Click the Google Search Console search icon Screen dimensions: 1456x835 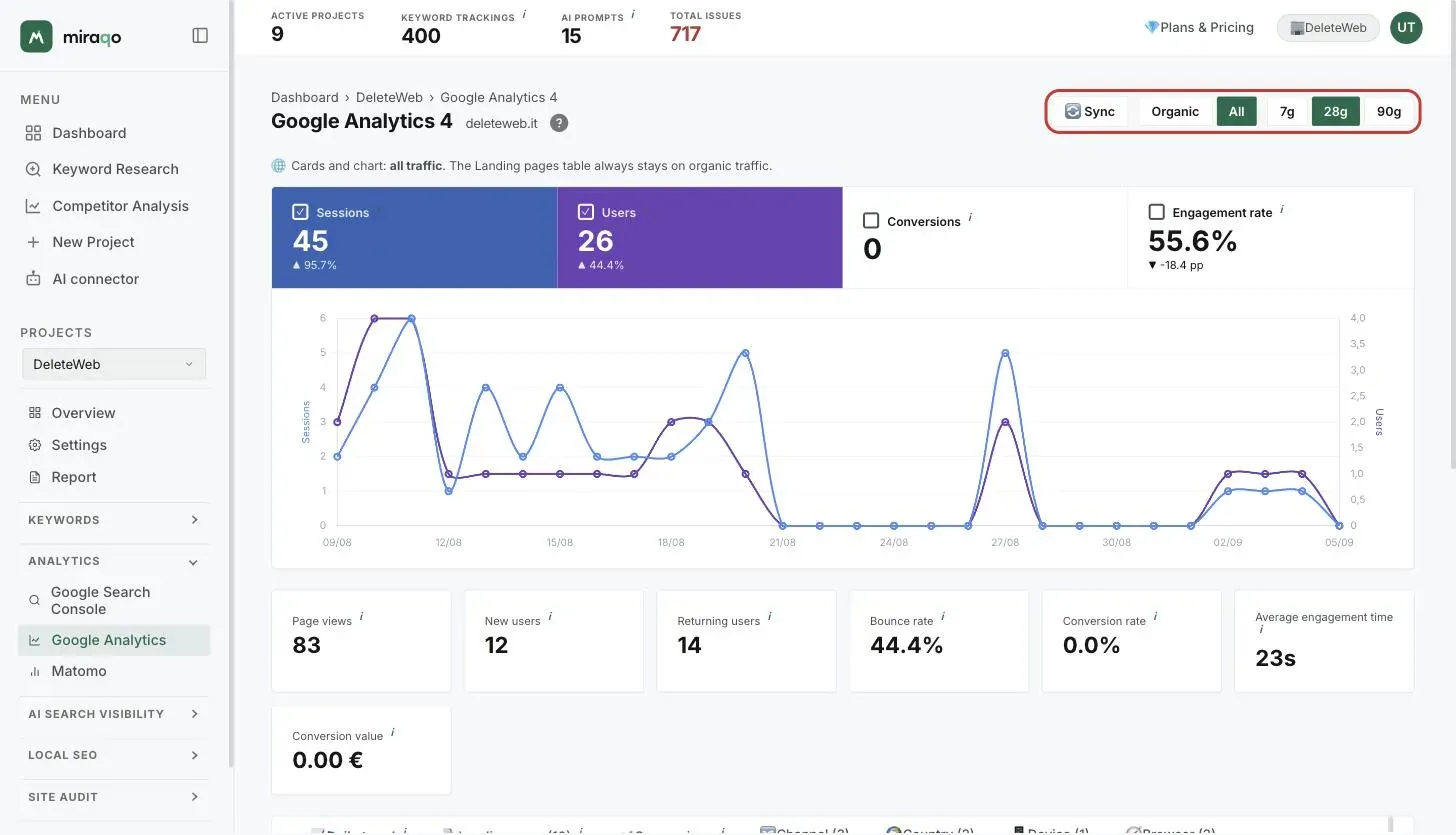point(35,600)
